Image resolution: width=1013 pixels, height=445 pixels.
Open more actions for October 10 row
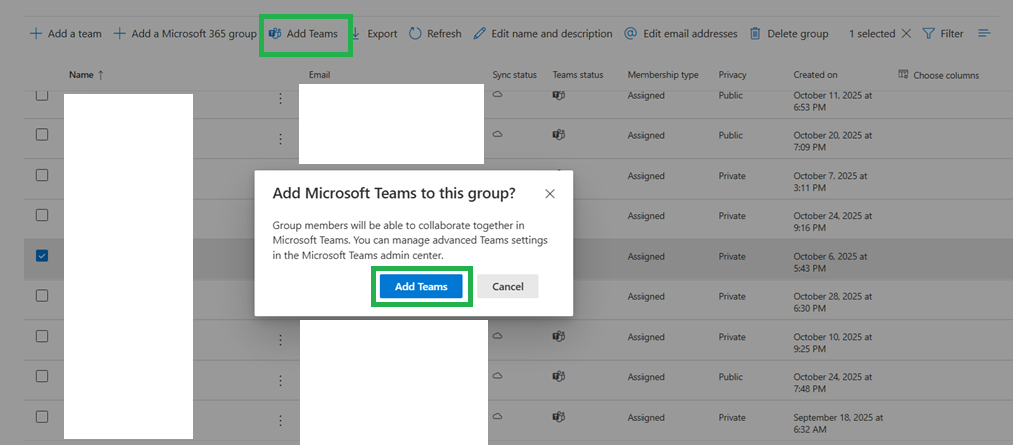pos(280,340)
